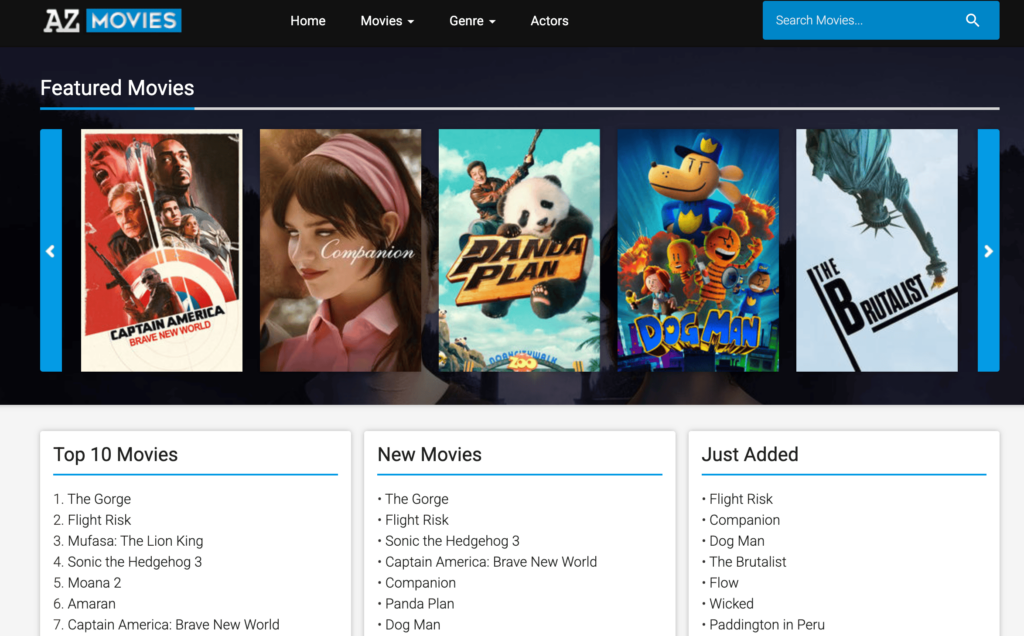The height and width of the screenshot is (636, 1024).
Task: Open Sonic the Hedgehog 3 in New Movies
Action: click(452, 541)
